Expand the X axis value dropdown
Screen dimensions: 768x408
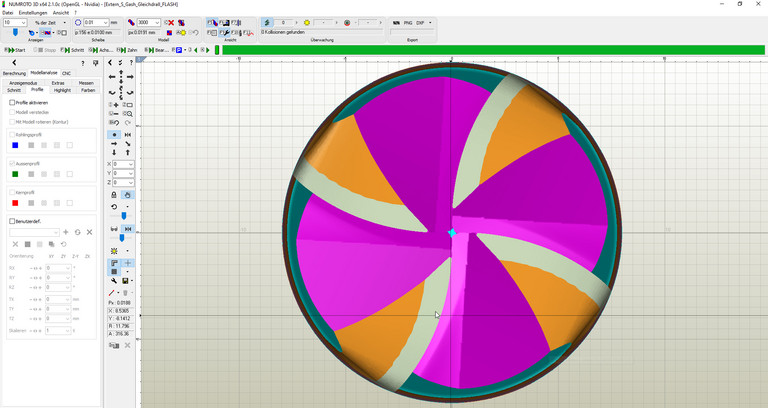[x=130, y=164]
